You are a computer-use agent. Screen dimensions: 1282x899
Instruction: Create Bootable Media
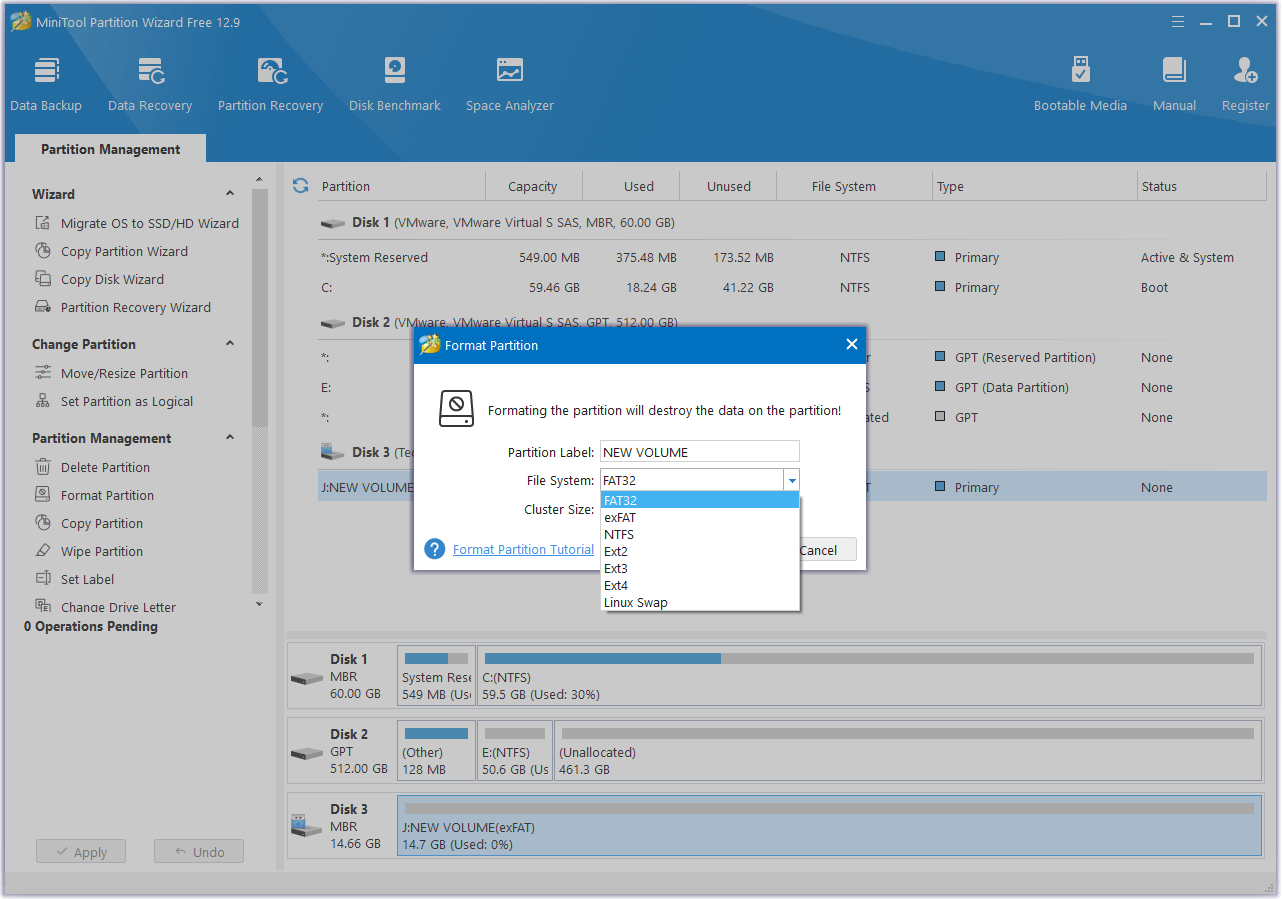(x=1080, y=84)
